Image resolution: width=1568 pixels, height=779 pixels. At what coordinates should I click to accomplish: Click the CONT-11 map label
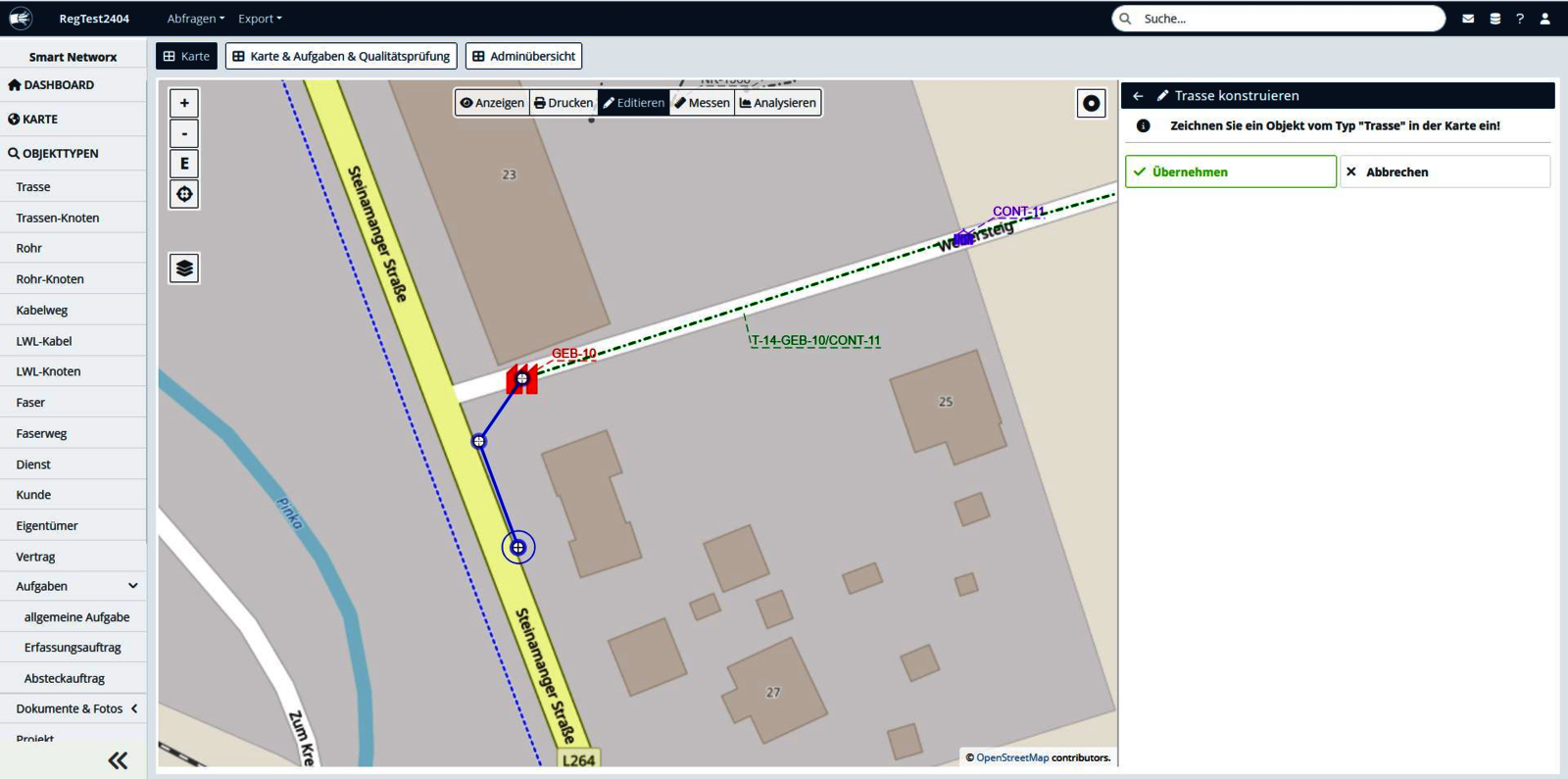tap(1018, 212)
